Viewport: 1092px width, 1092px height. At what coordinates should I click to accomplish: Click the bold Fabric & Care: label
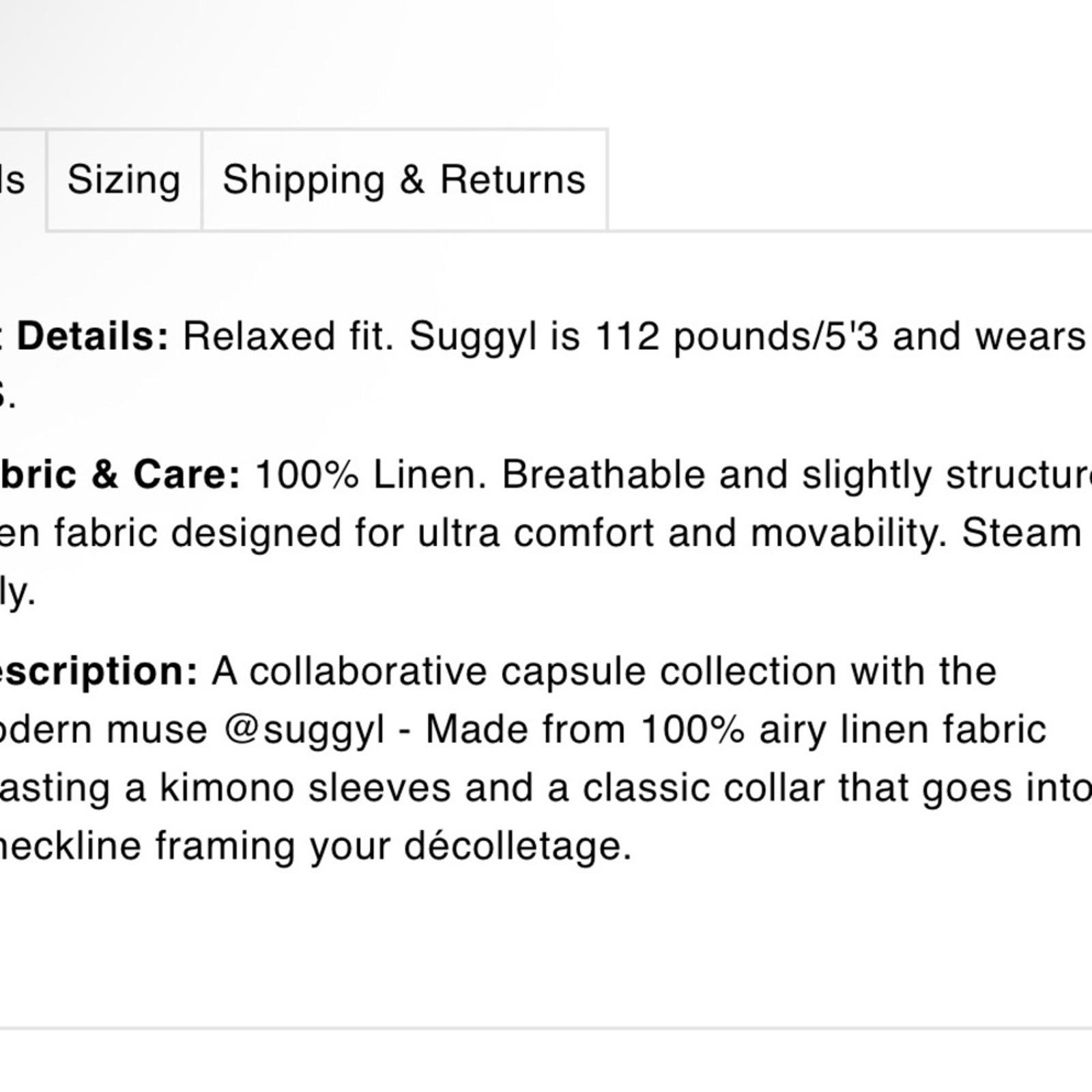pyautogui.click(x=120, y=474)
